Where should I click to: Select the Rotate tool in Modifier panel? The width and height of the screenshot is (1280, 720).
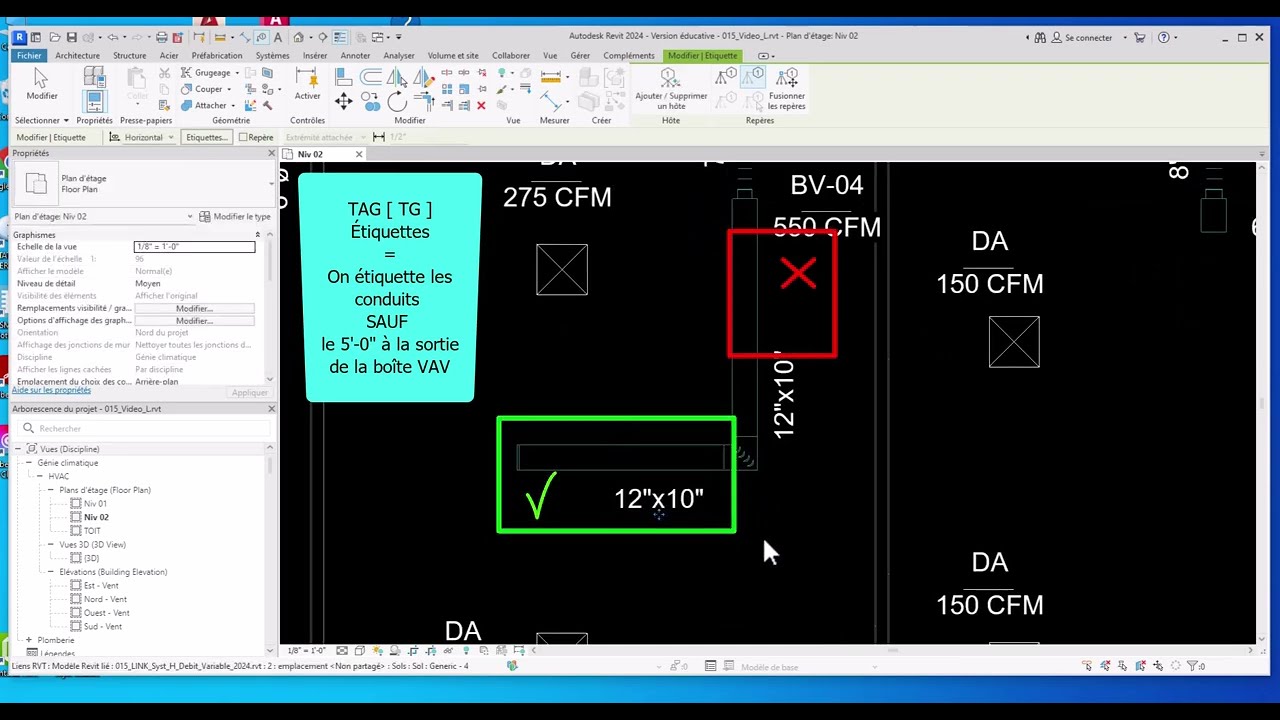pos(397,101)
